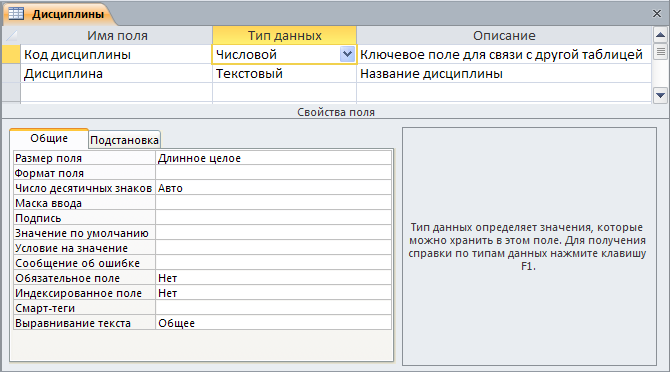Click the table icon on the Дисциплины tab
670x372 pixels.
coord(16,14)
